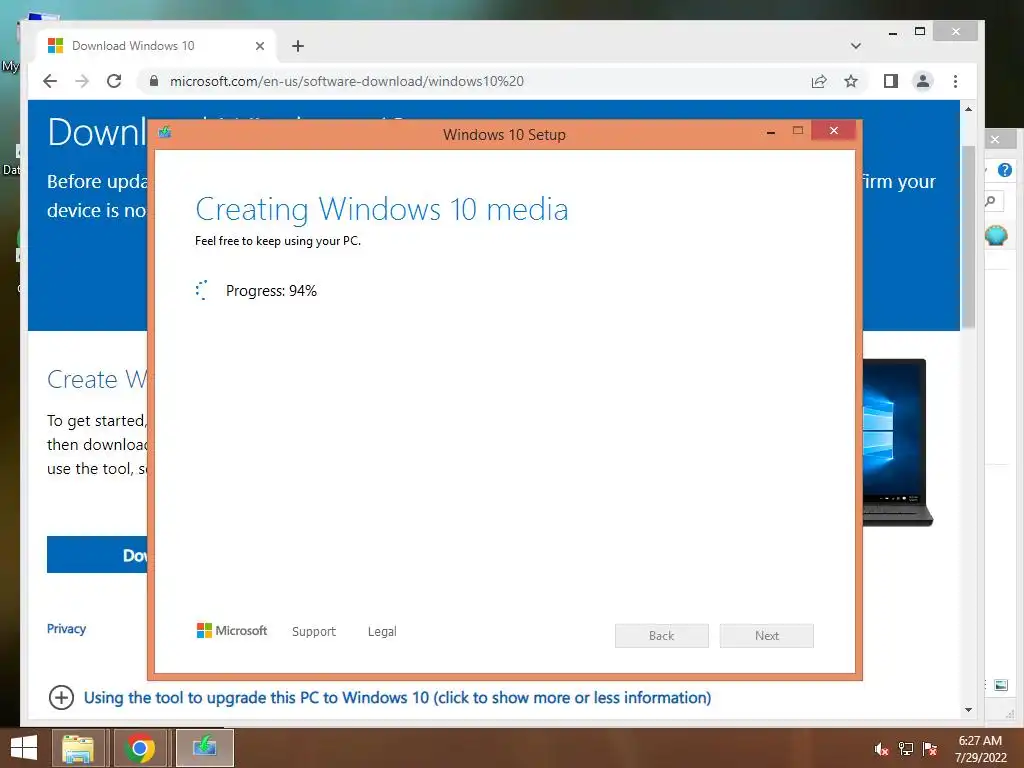Image resolution: width=1024 pixels, height=768 pixels.
Task: Click the Next button in Setup
Action: 767,635
